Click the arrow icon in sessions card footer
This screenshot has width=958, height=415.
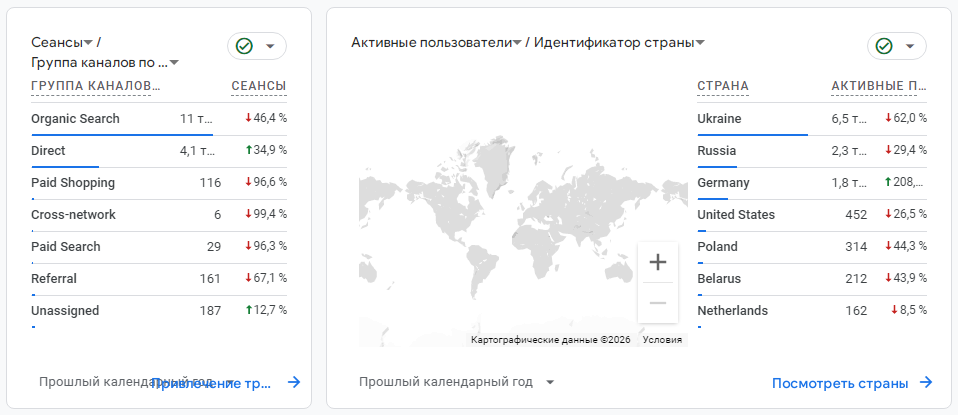click(x=294, y=382)
